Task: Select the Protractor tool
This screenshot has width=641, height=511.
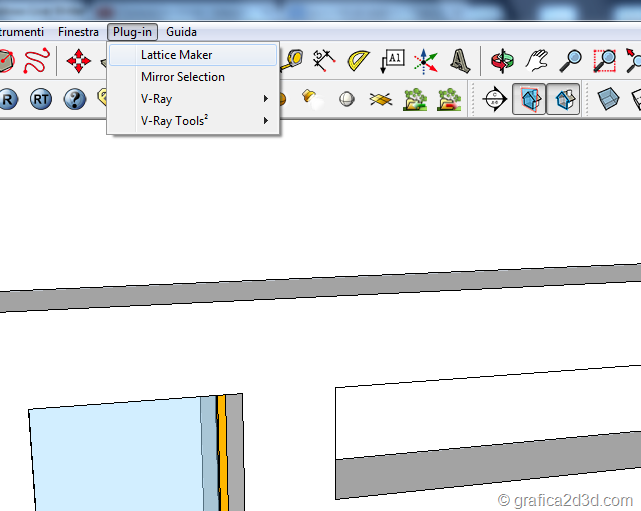Action: [357, 61]
